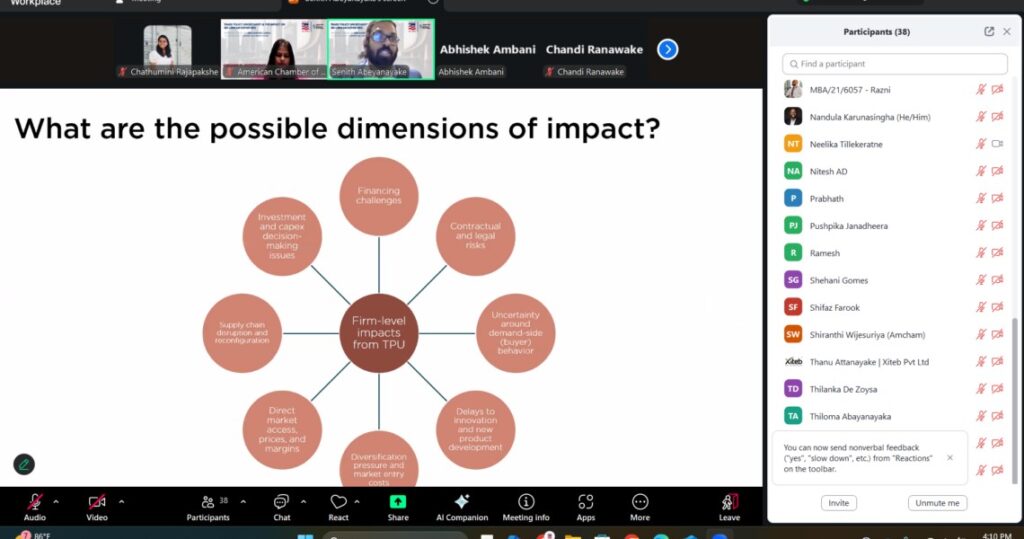The image size is (1024, 539).
Task: Select participant Nitesh AD
Action: pyautogui.click(x=893, y=171)
